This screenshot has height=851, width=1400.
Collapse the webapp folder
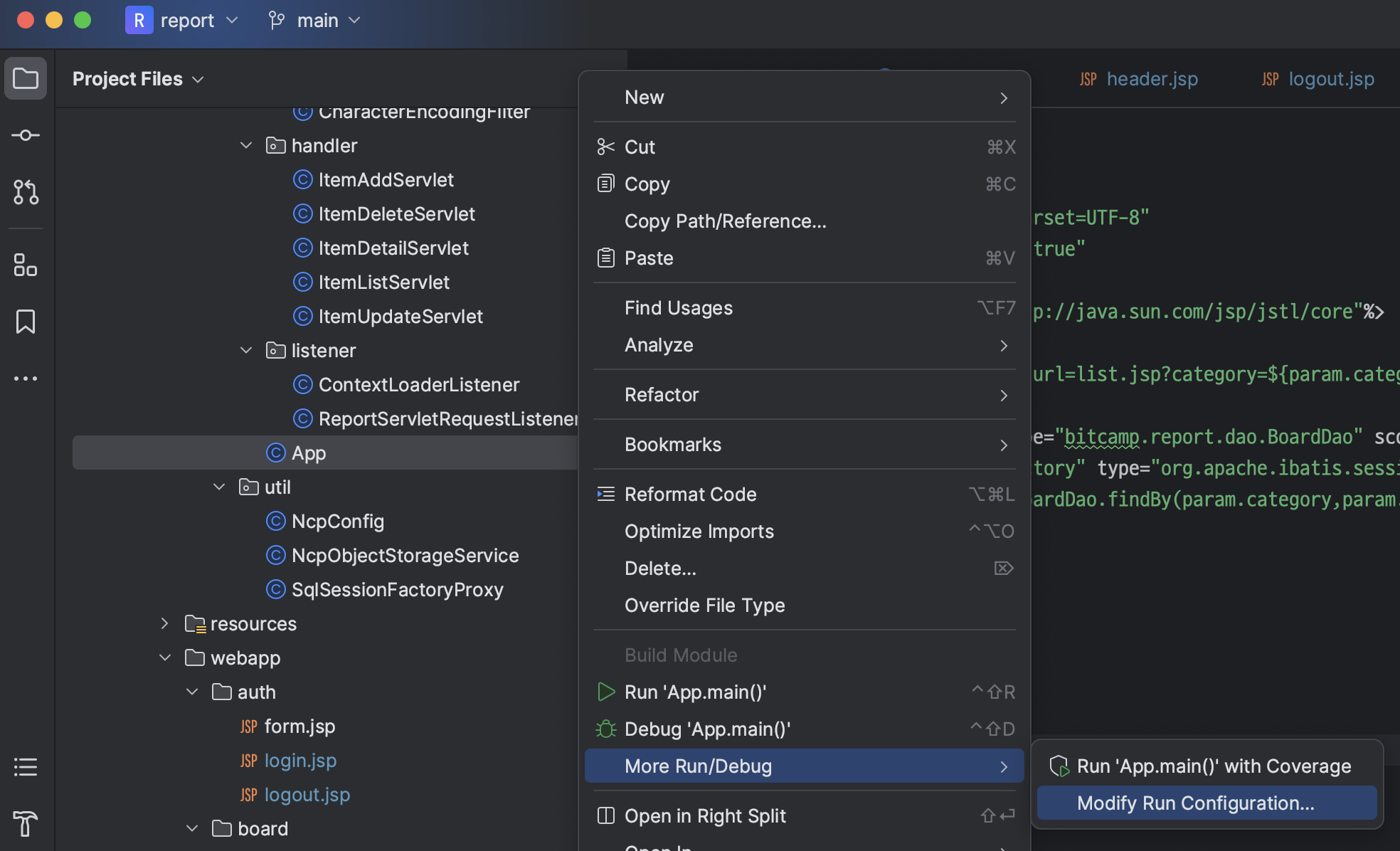pyautogui.click(x=165, y=658)
